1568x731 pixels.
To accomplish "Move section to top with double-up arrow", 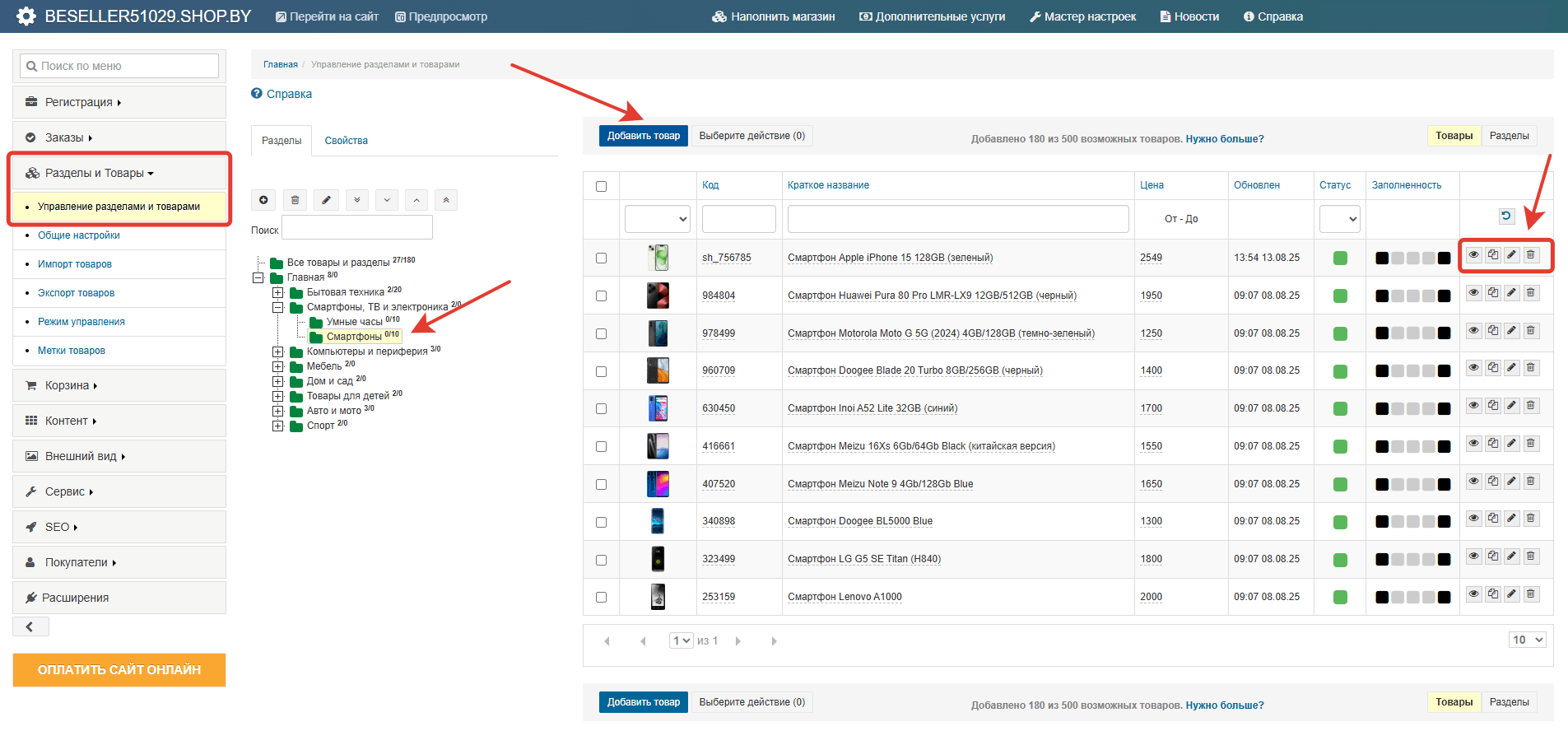I will 446,200.
